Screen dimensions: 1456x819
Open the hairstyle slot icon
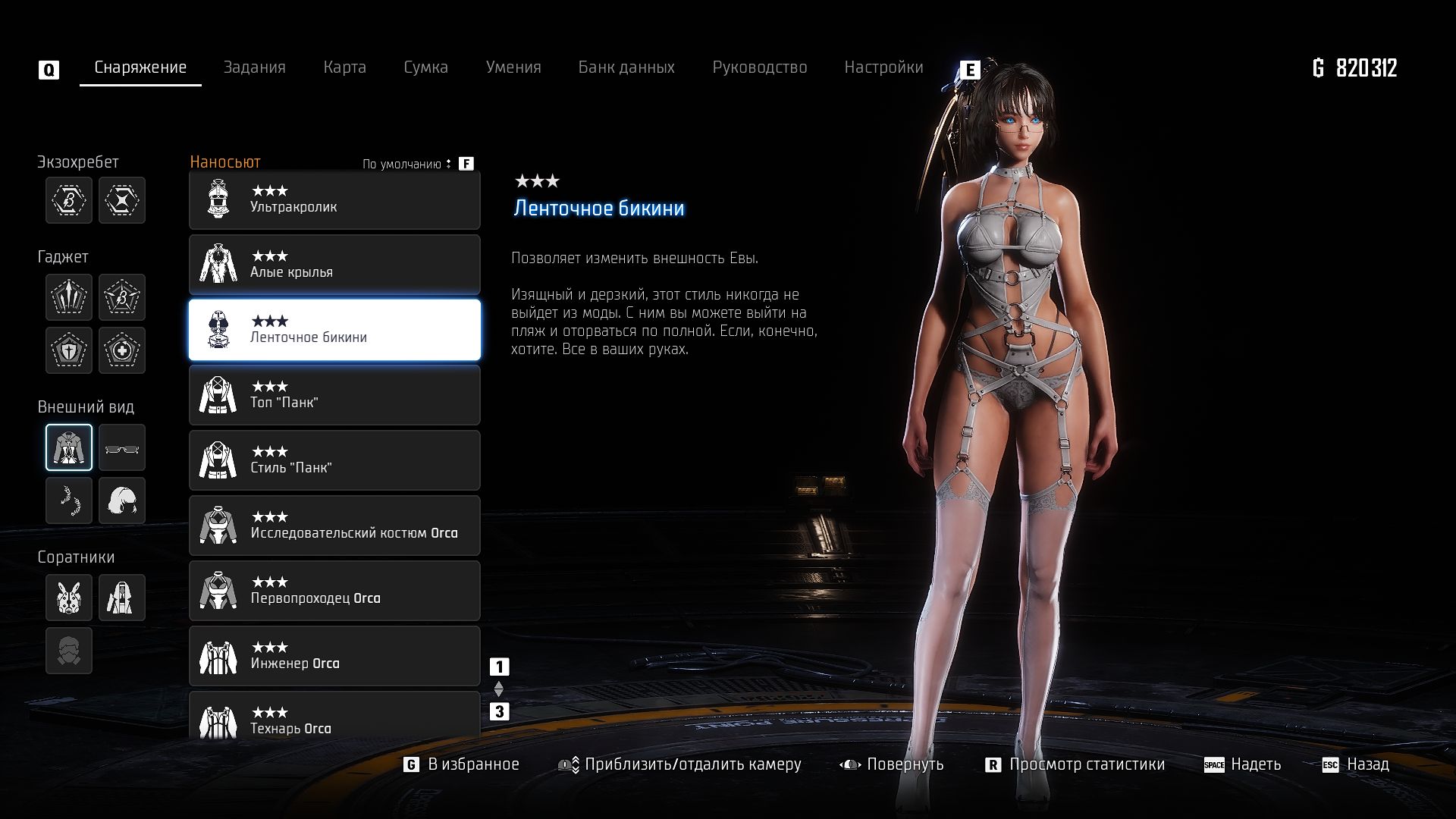point(121,500)
